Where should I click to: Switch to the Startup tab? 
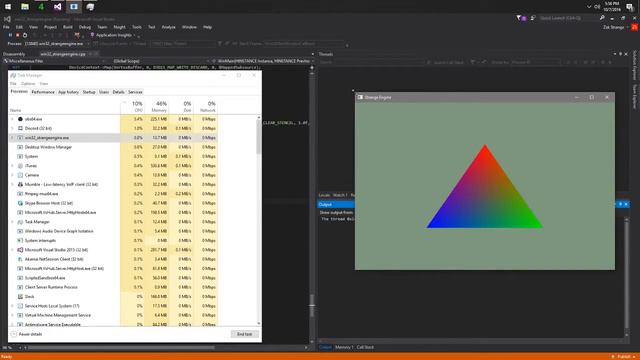89,92
